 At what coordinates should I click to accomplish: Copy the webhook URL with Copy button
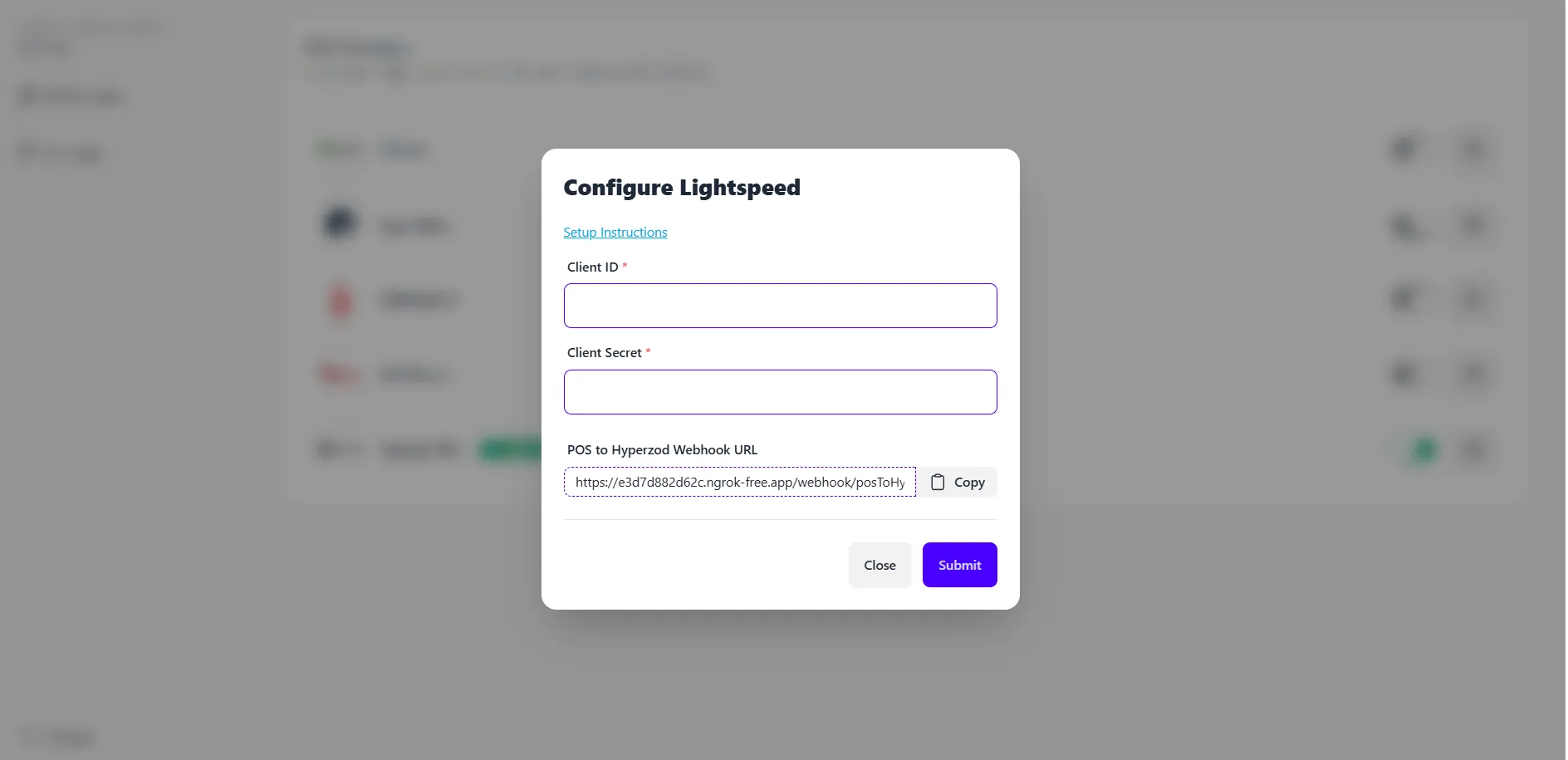point(957,482)
